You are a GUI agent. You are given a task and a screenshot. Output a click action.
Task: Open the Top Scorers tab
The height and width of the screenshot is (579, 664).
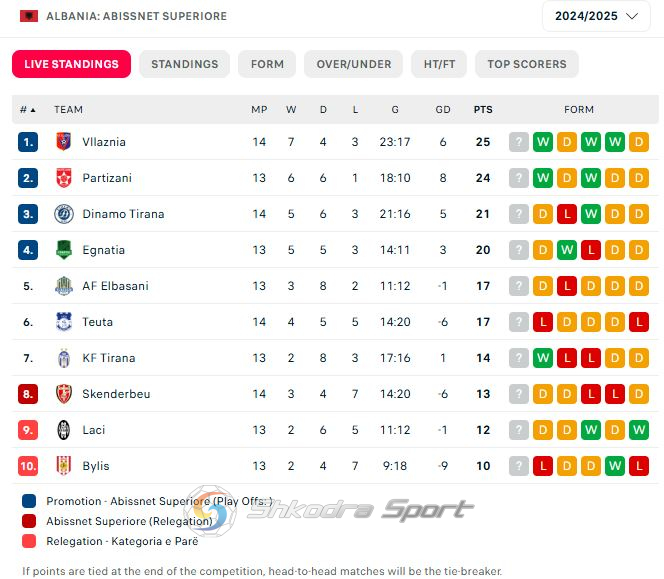[527, 64]
